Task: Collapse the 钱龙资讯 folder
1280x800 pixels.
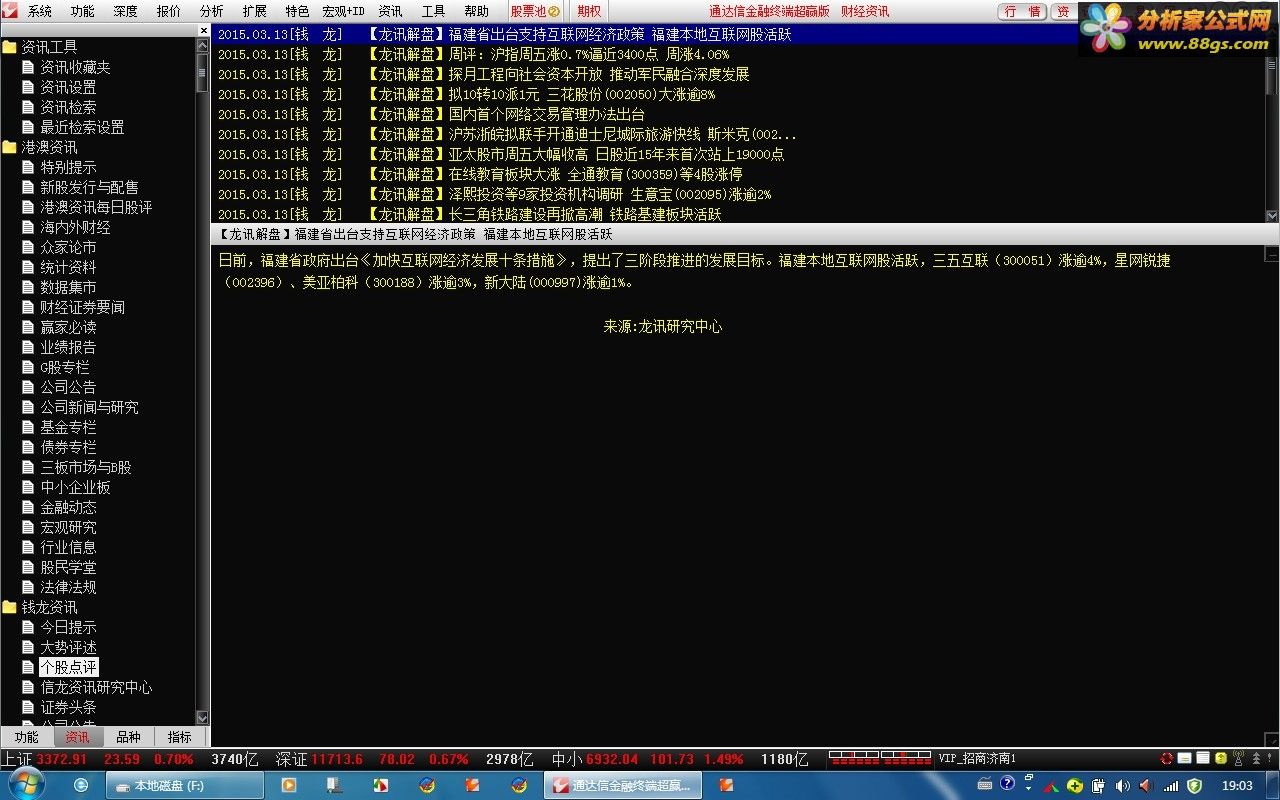Action: (49, 607)
